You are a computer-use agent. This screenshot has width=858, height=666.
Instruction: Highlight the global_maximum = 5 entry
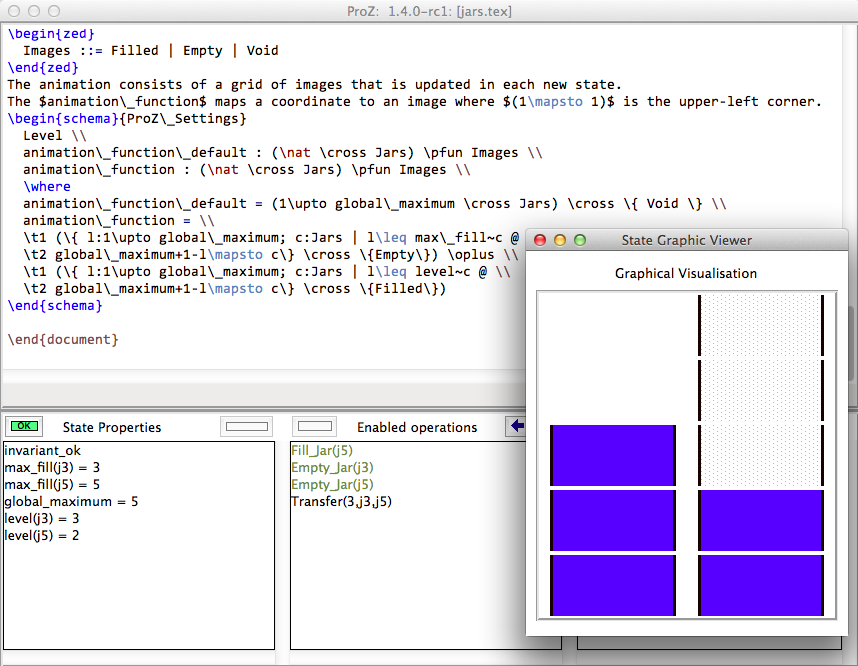(71, 502)
